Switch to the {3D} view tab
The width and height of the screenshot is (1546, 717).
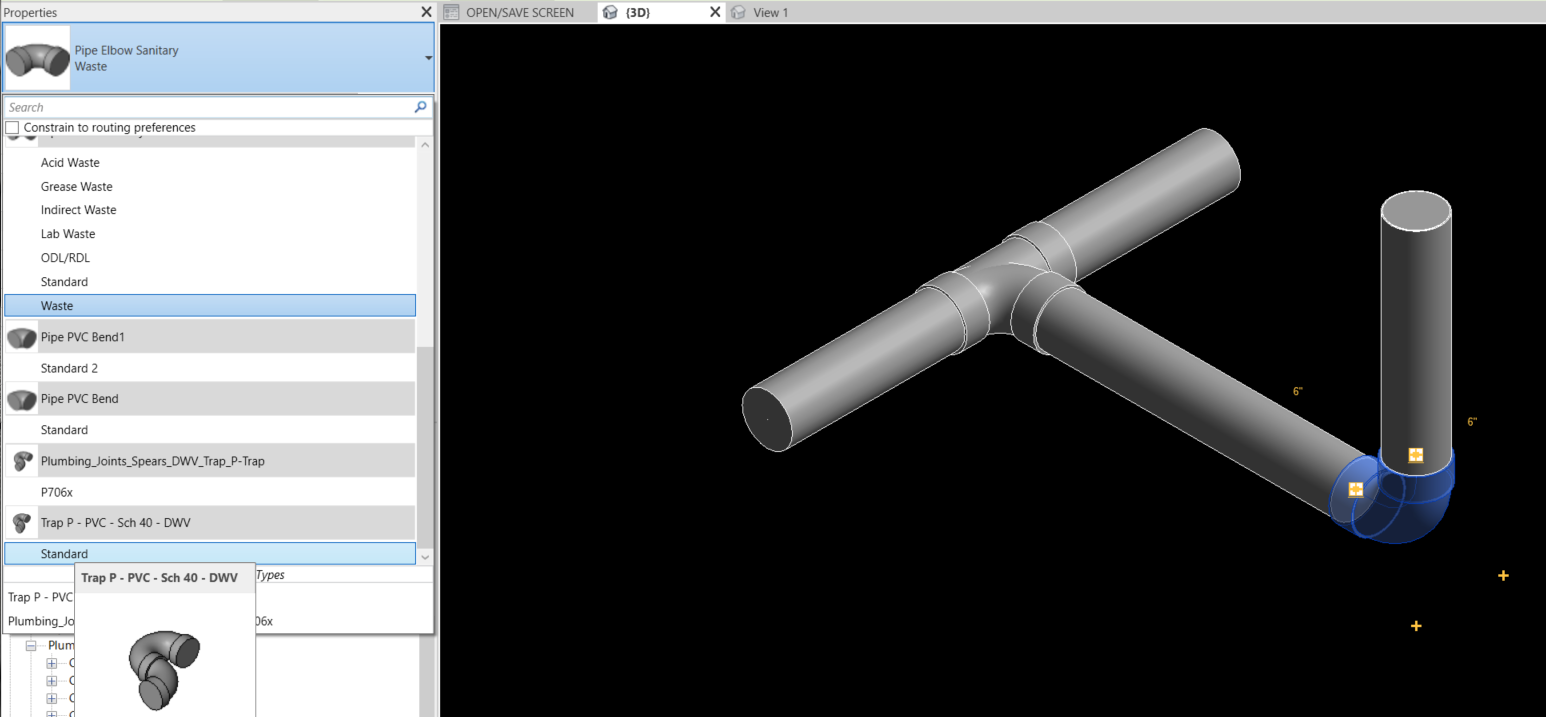coord(638,12)
